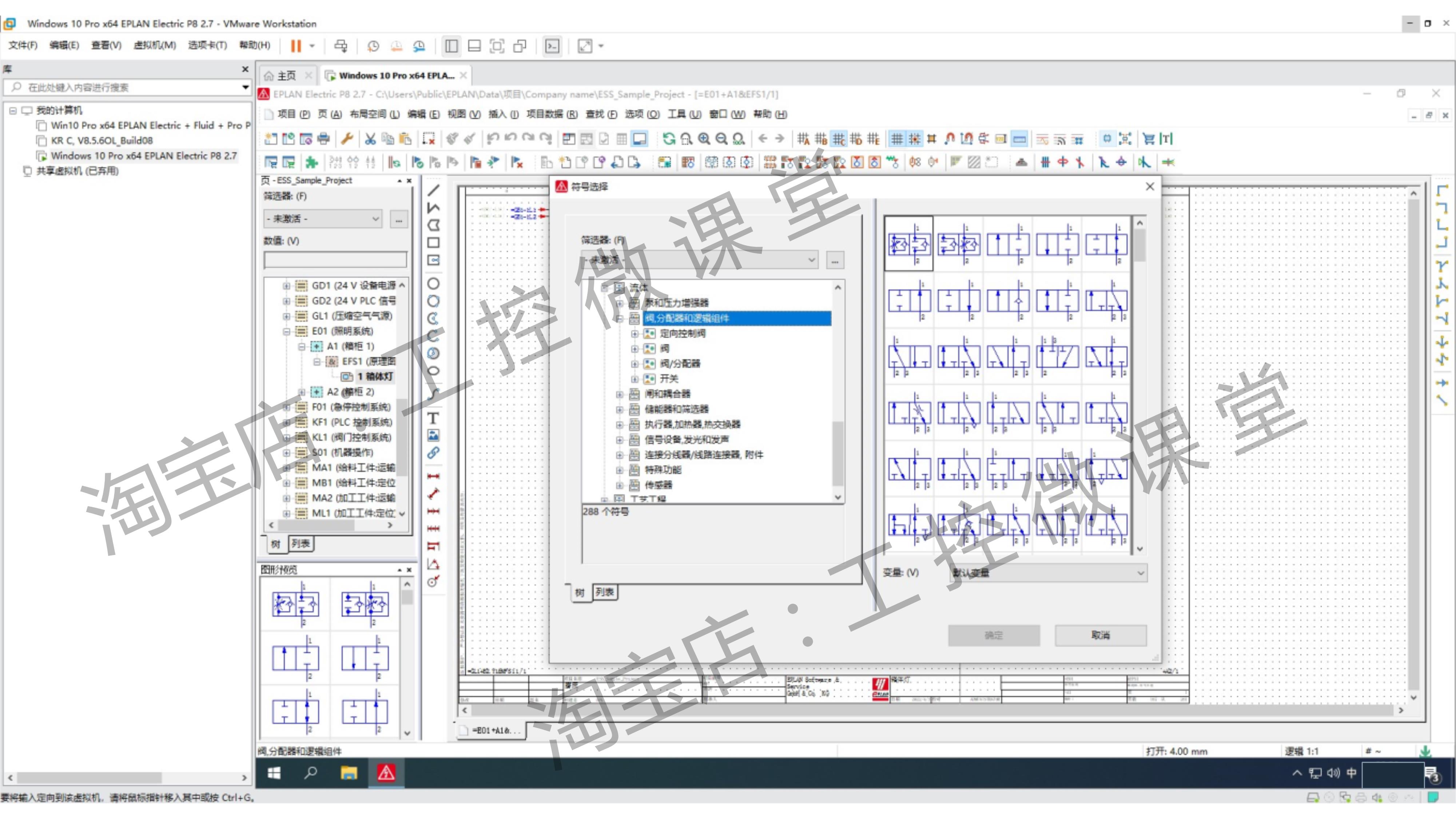Screen dimensions: 1456x819
Task: Click the 取消 button
Action: [x=1101, y=635]
